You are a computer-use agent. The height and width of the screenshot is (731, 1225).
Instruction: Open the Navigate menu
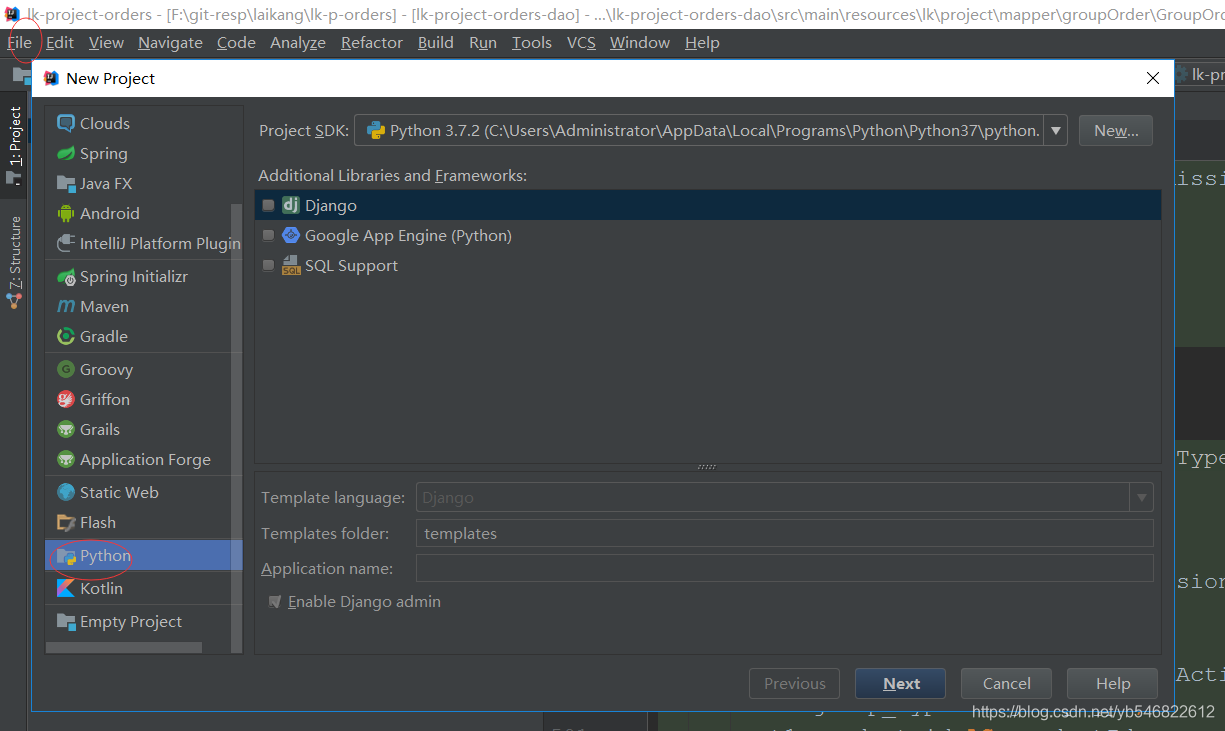(x=170, y=43)
